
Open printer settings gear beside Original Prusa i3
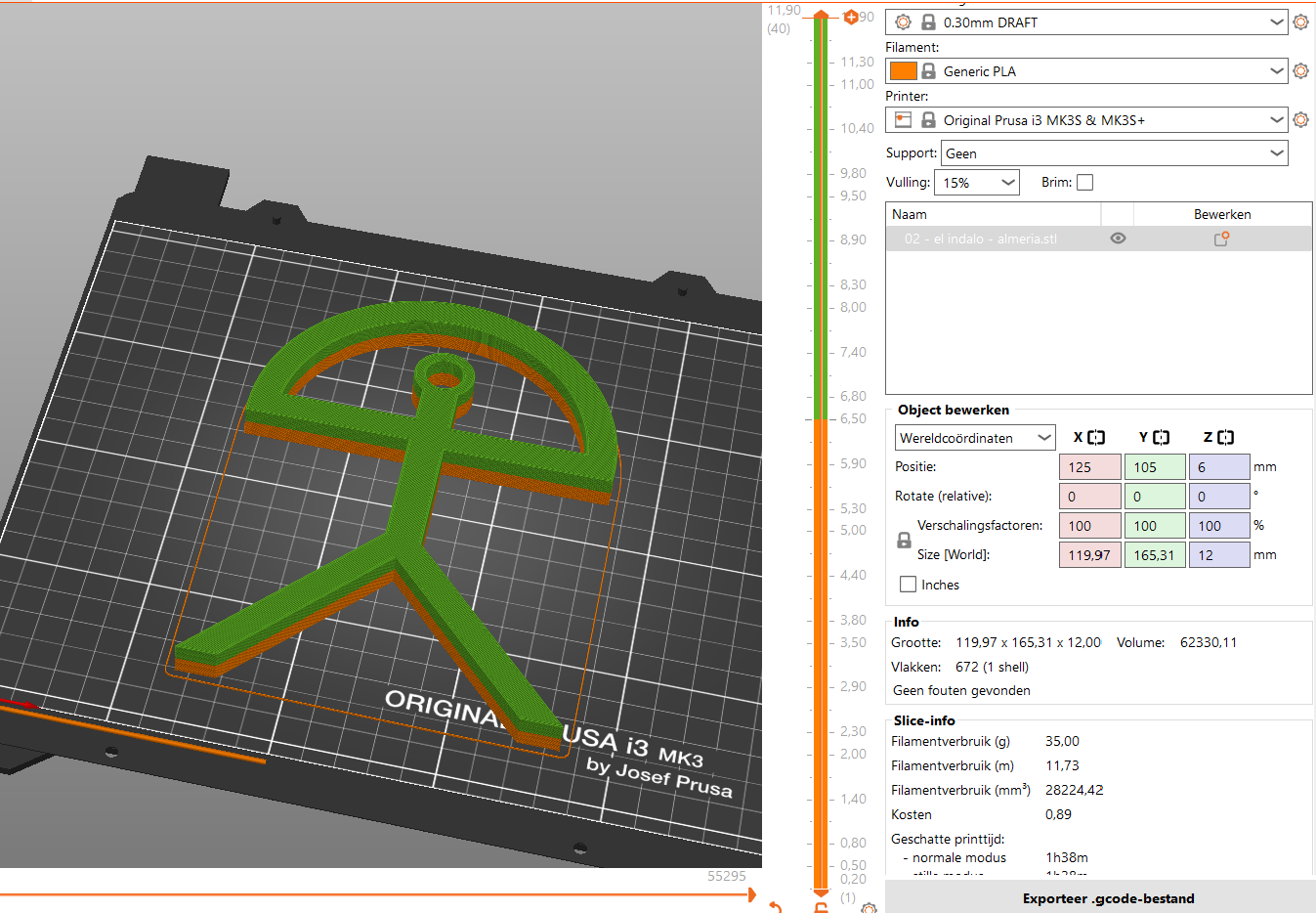tap(1300, 119)
